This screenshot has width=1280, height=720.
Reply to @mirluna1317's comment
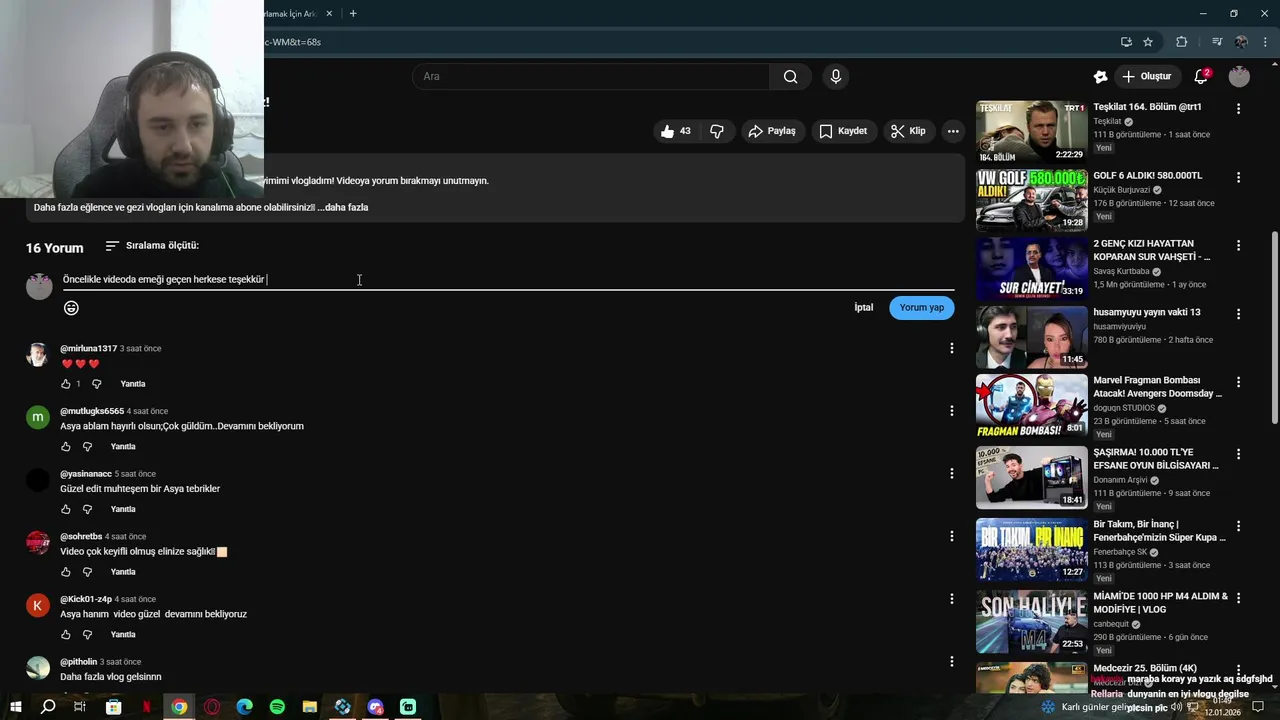pyautogui.click(x=133, y=384)
